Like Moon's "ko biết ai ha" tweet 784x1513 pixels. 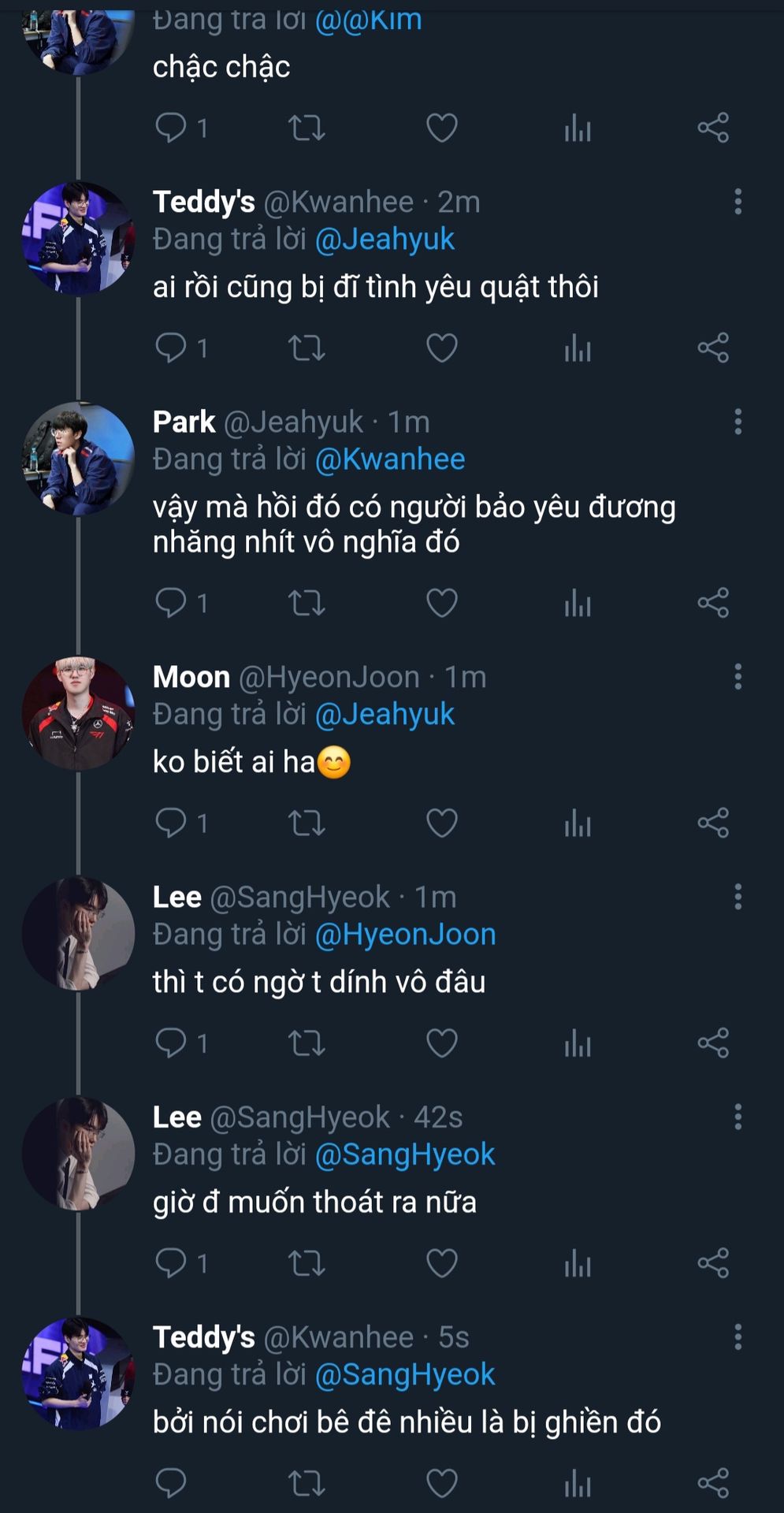pyautogui.click(x=442, y=823)
